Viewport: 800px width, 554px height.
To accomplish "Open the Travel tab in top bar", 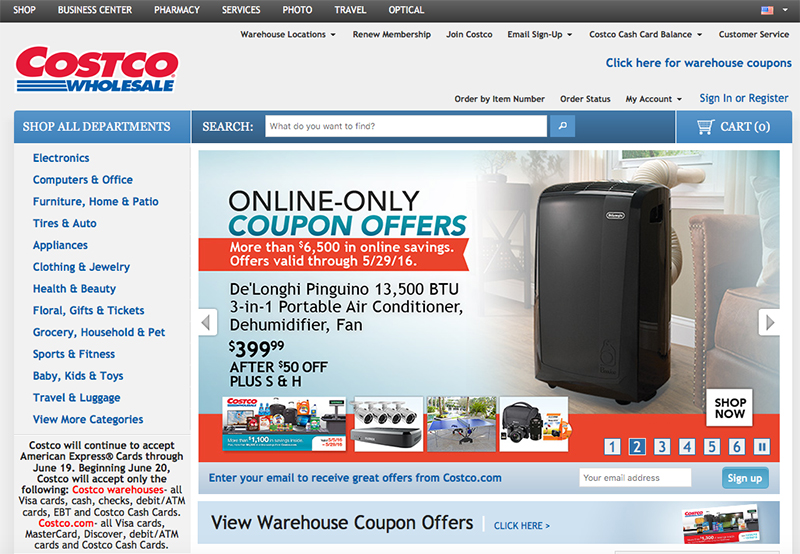I will click(x=350, y=10).
